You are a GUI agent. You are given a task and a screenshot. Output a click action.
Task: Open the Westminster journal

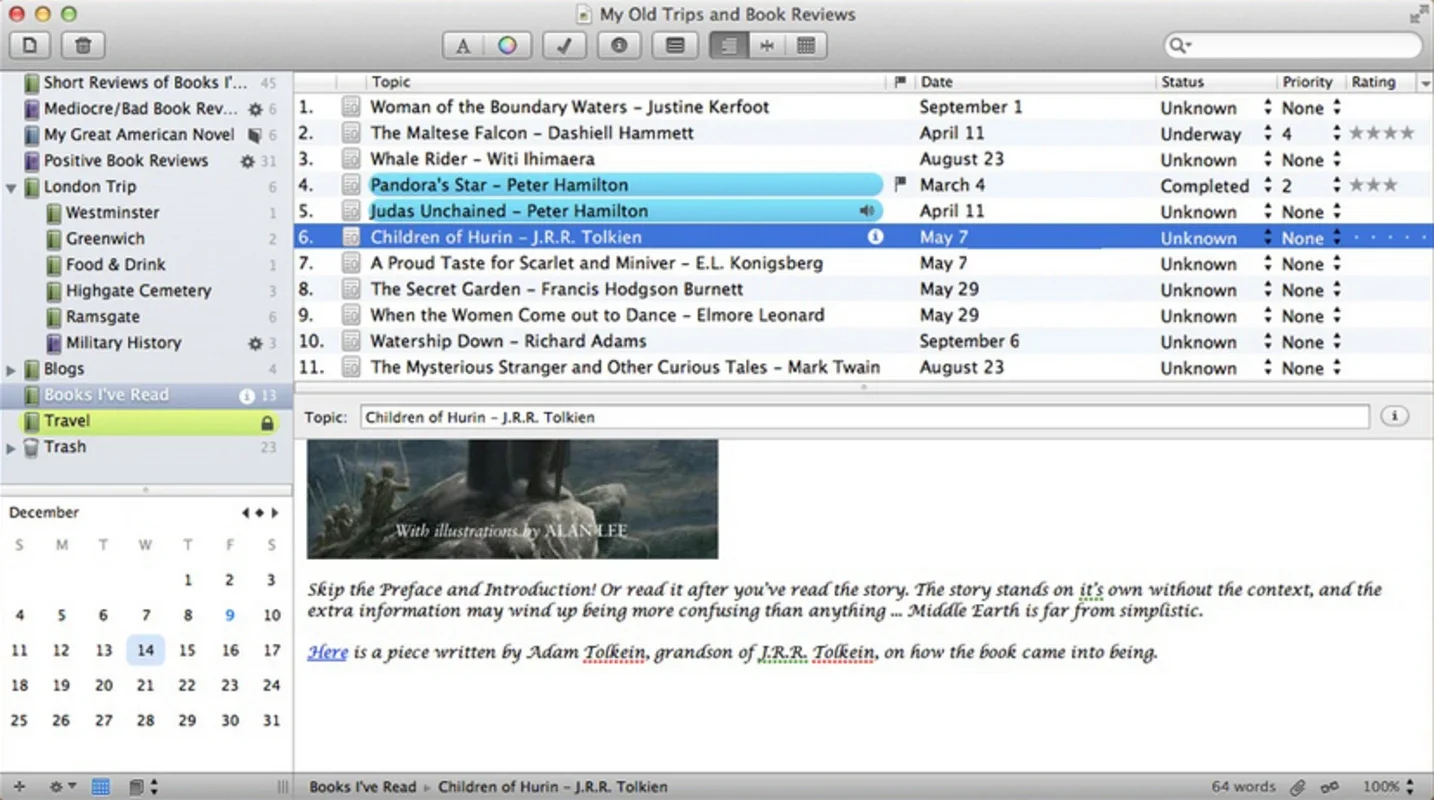click(112, 212)
